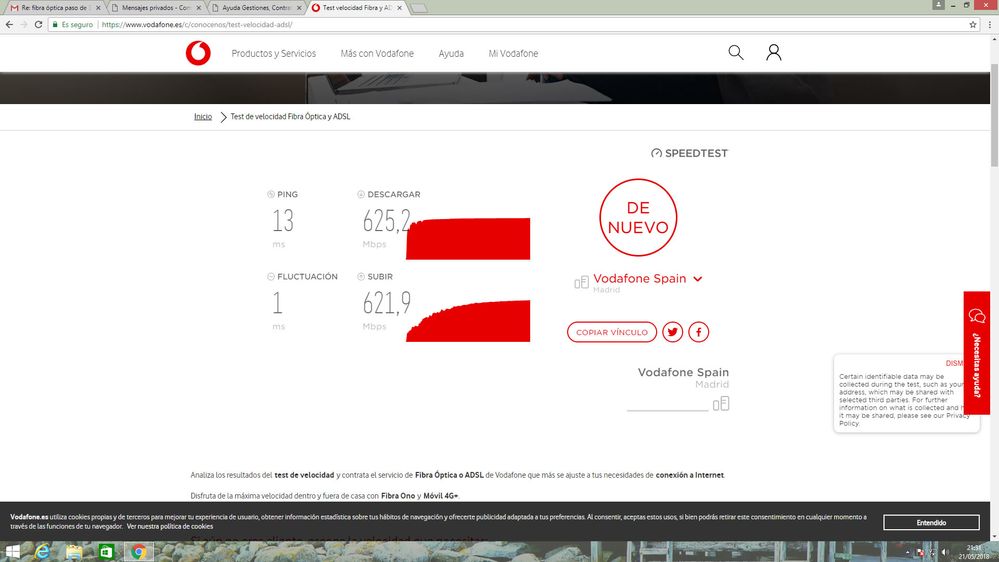
Task: Open the site search magnifier icon
Action: [736, 53]
